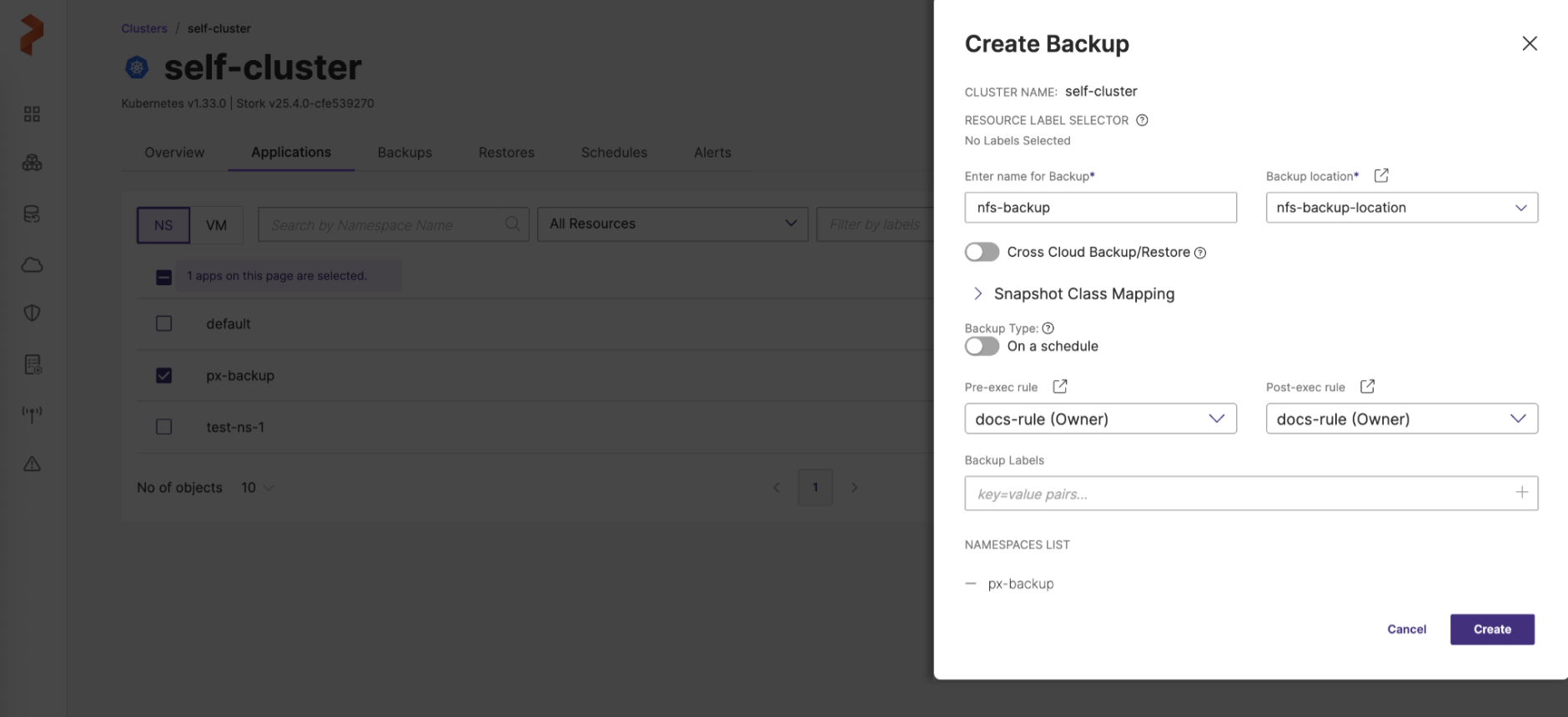This screenshot has height=717, width=1568.
Task: Click the Backup Type help icon
Action: coord(1048,328)
